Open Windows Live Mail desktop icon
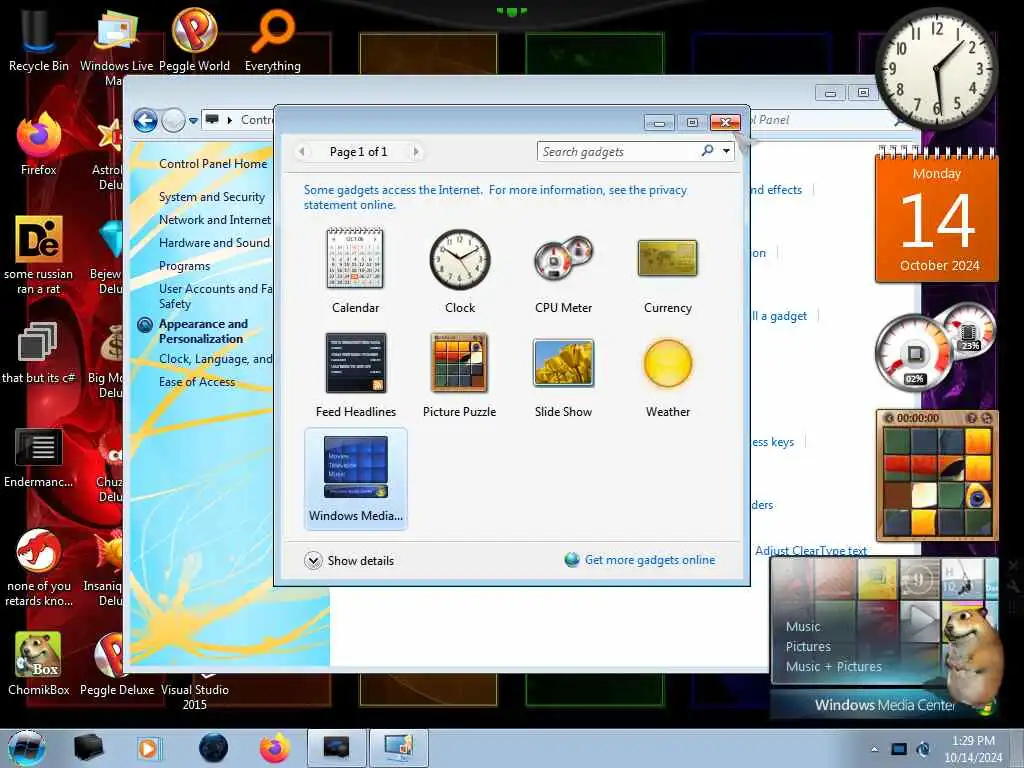1024x768 pixels. 116,46
